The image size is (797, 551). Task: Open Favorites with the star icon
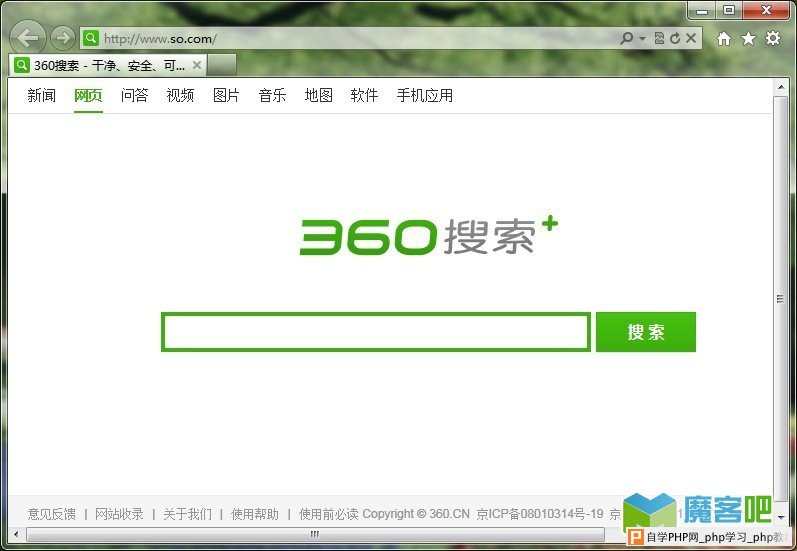tap(748, 38)
